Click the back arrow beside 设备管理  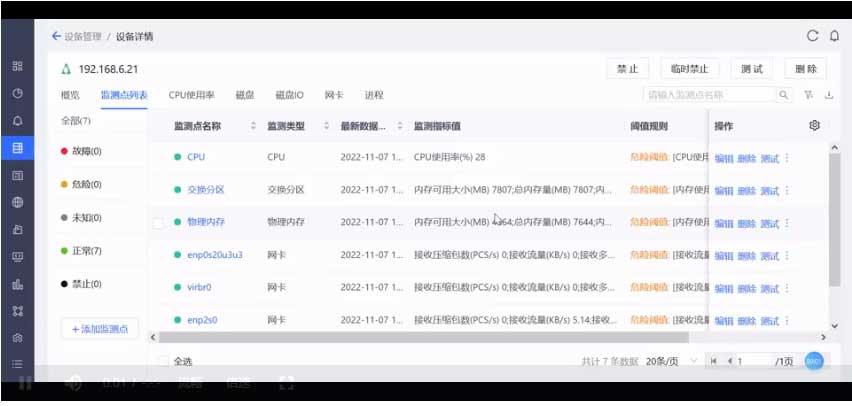pos(56,36)
